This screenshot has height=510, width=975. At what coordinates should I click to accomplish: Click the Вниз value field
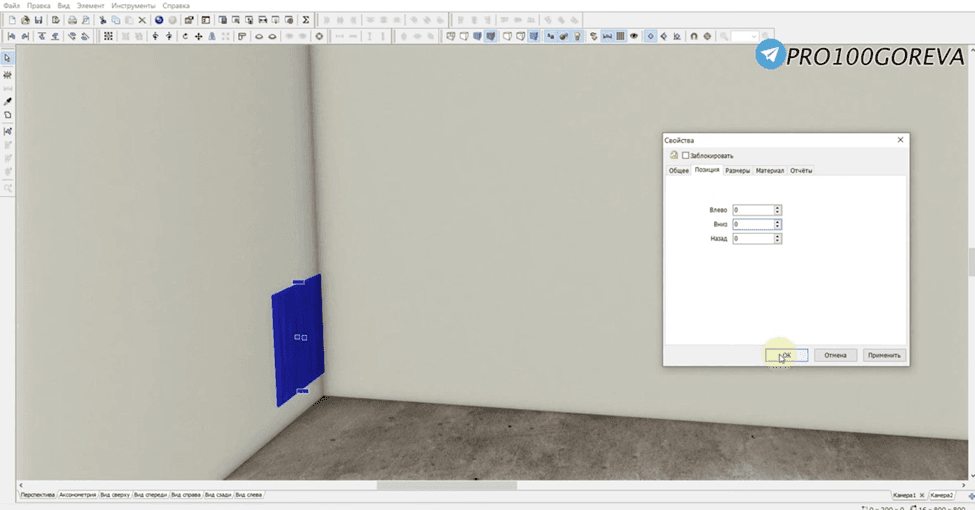pos(753,224)
